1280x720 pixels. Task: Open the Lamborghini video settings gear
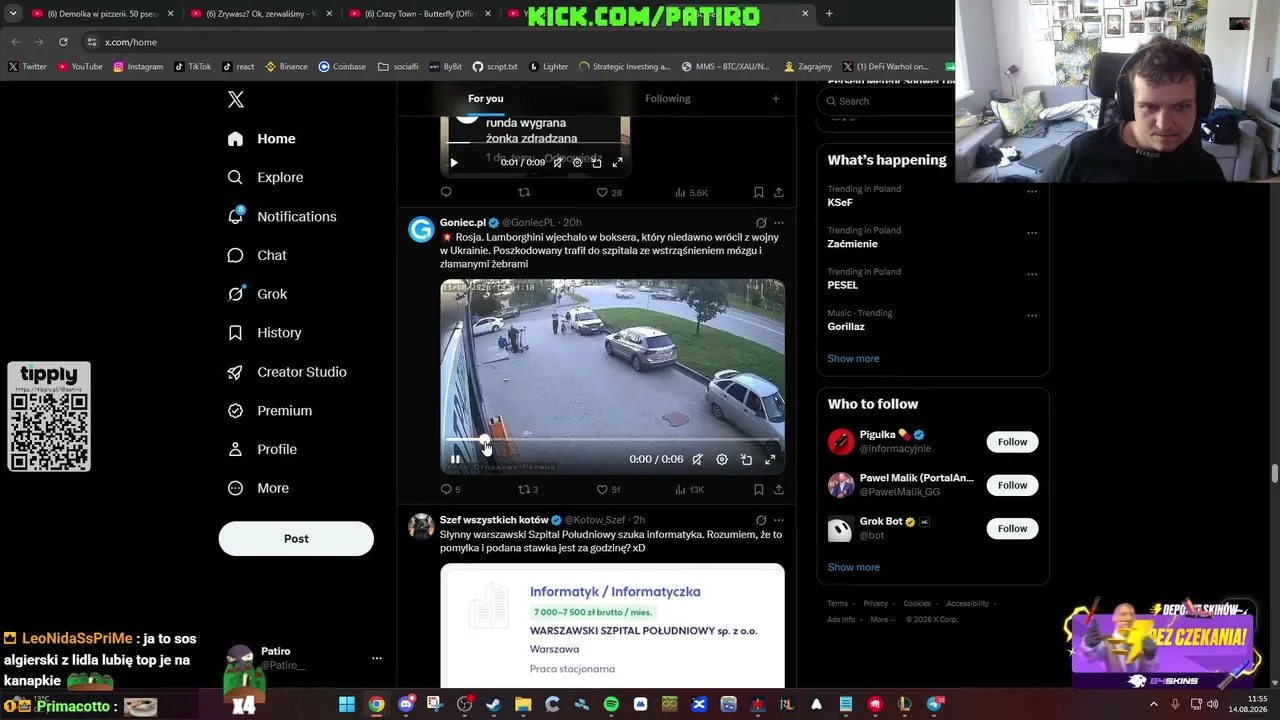[x=722, y=460]
